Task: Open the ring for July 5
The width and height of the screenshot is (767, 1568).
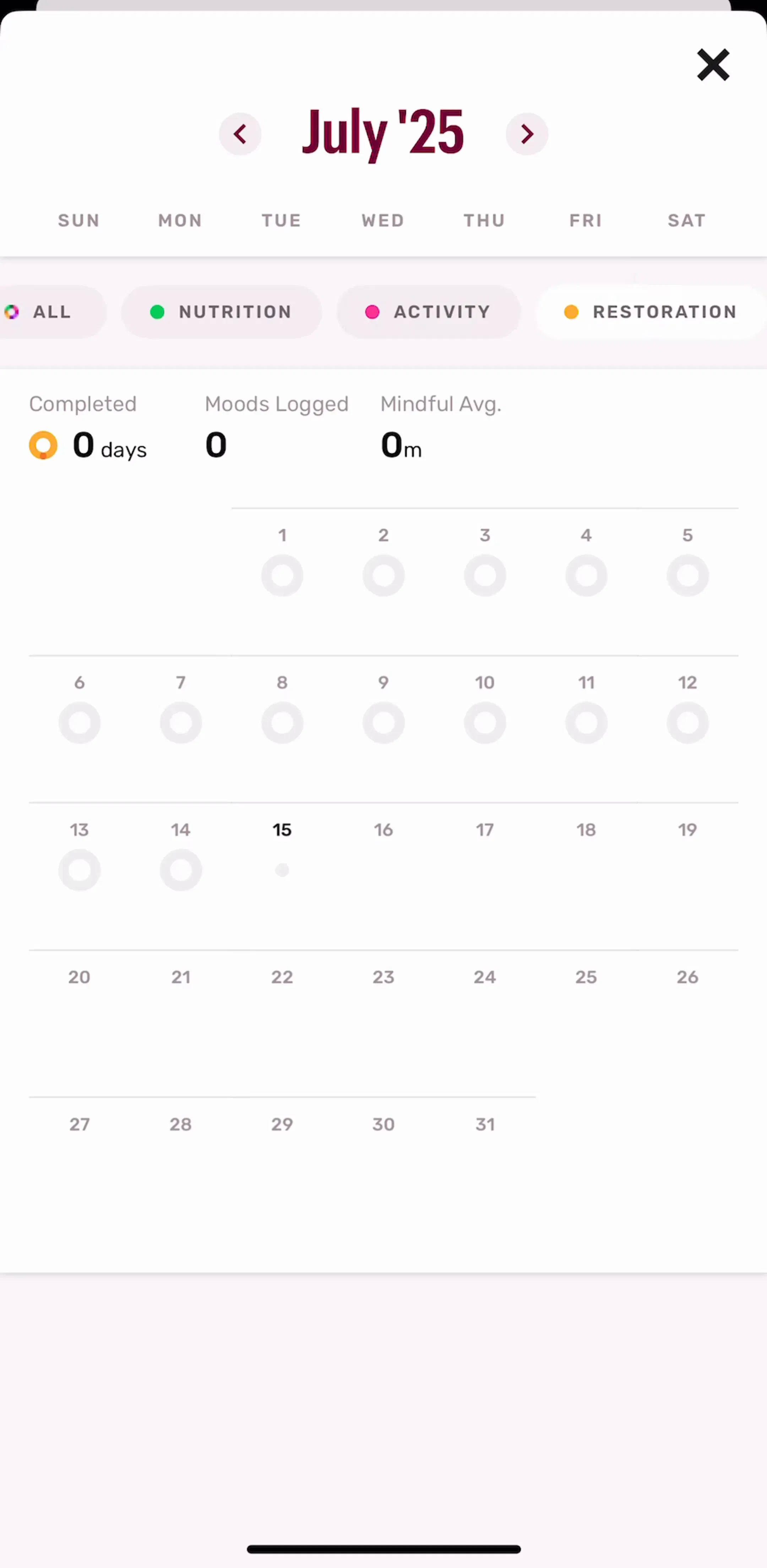Action: (x=687, y=575)
